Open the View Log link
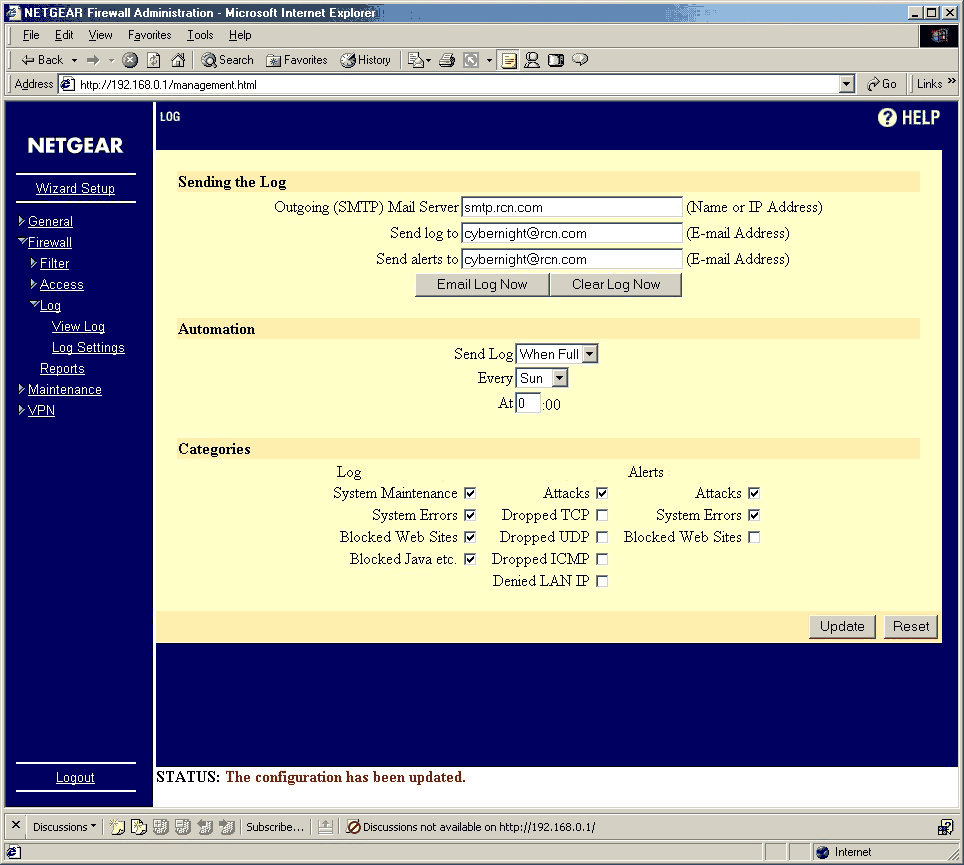Screen dimensions: 964x865 pos(78,326)
